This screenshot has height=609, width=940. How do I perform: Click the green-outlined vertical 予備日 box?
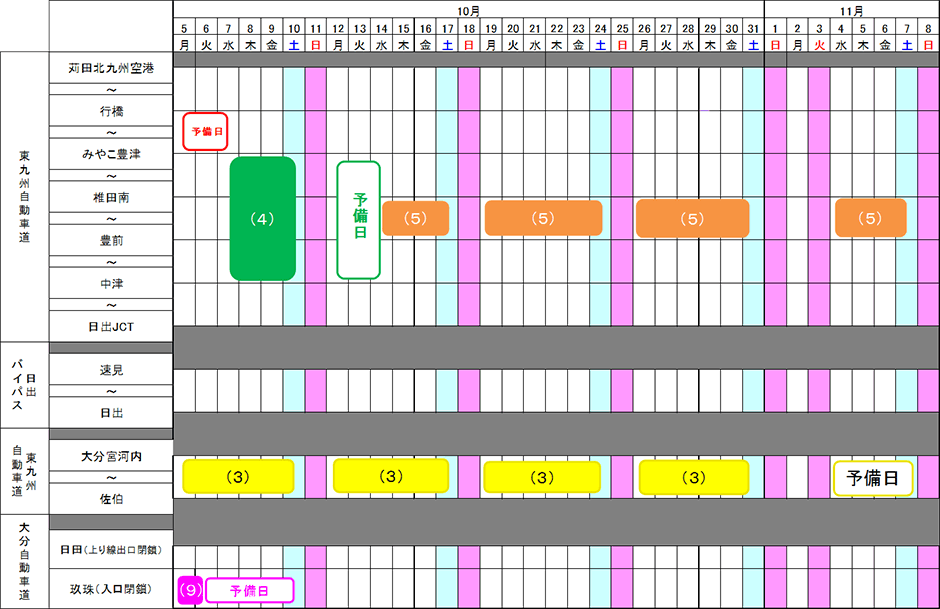[x=358, y=220]
